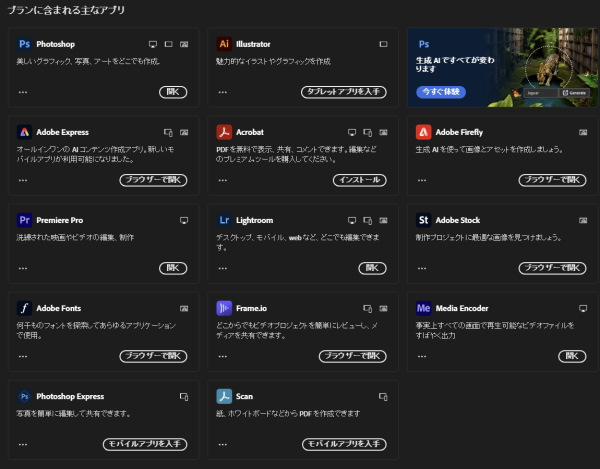Viewport: 600px width, 469px height.
Task: Open Lightroom with 開く button
Action: coord(372,268)
